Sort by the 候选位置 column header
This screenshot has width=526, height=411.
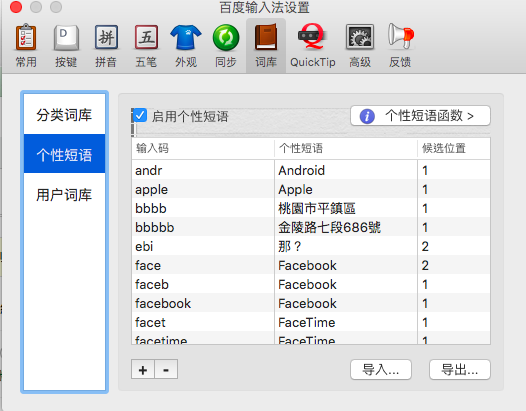pos(454,148)
